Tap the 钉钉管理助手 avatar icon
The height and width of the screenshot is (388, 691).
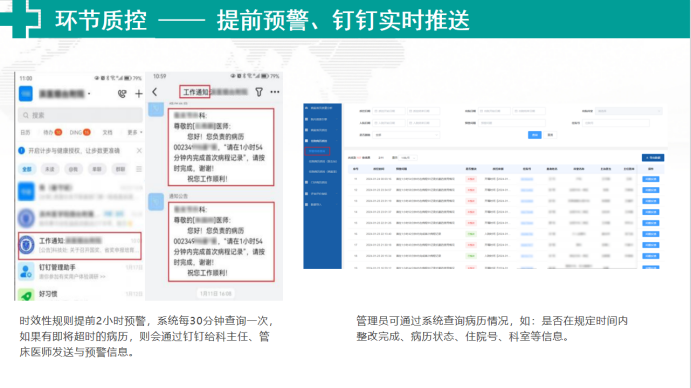coord(26,272)
